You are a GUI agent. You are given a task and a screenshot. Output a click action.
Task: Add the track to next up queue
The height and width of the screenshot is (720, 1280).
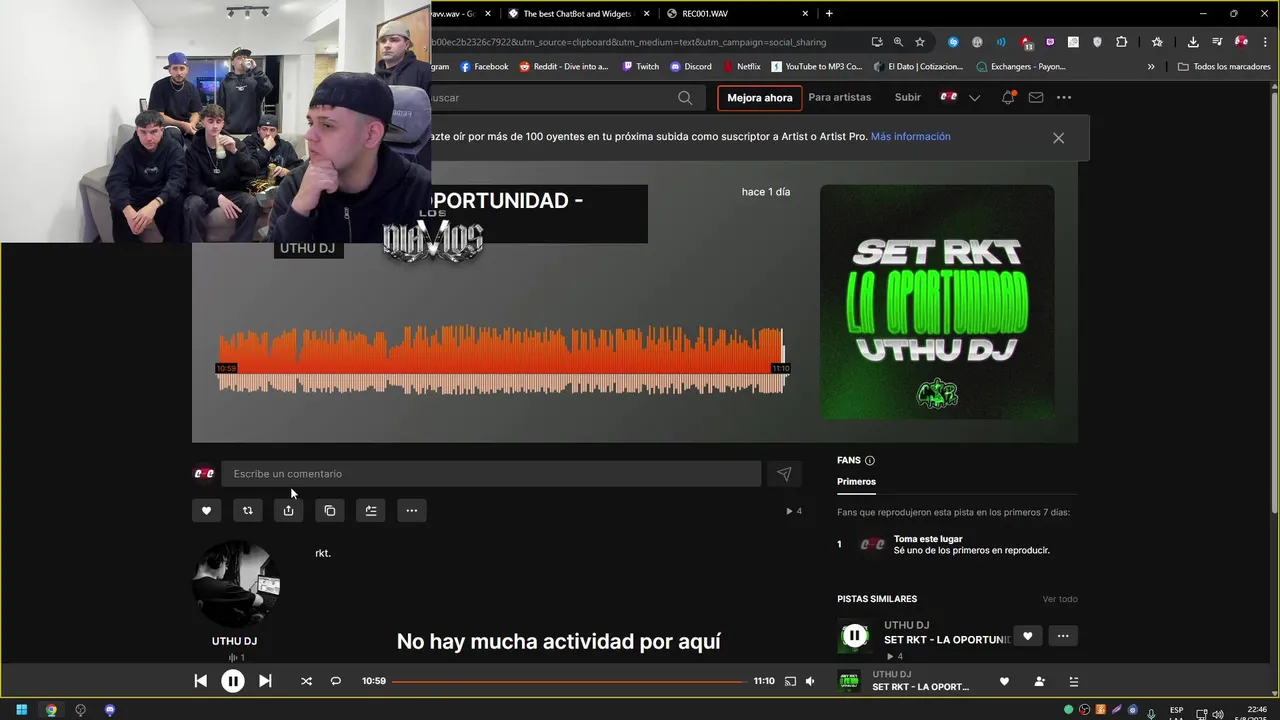[x=370, y=511]
